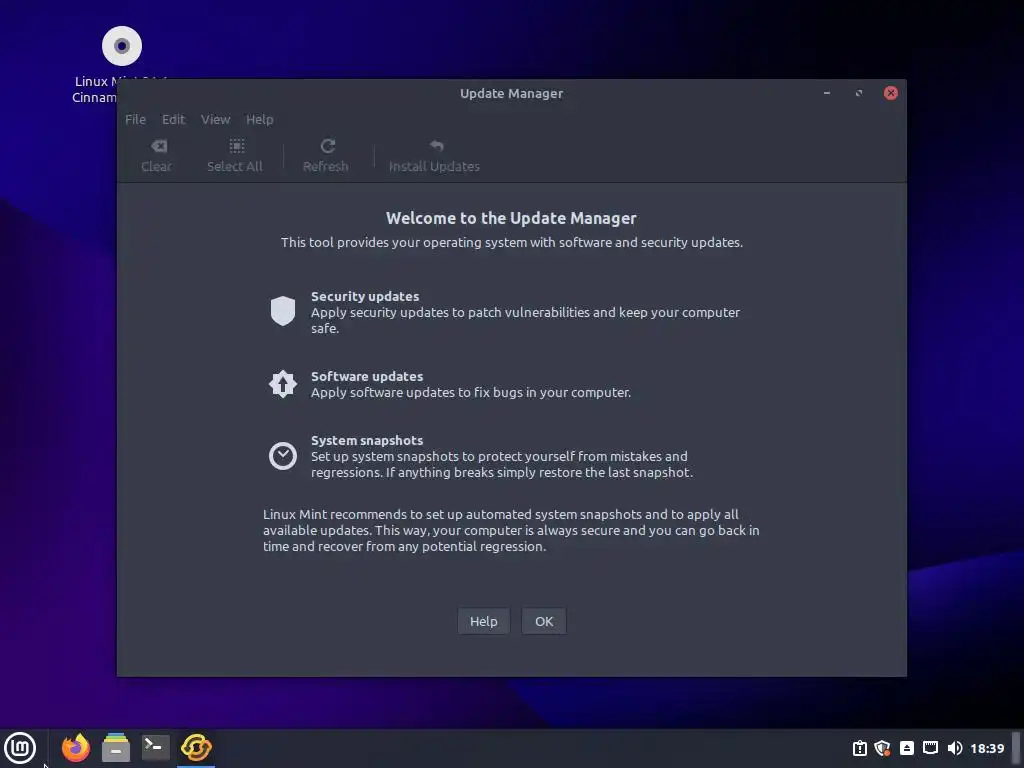Open the Terminal from the panel
Screen dimensions: 1024x768
(x=156, y=748)
